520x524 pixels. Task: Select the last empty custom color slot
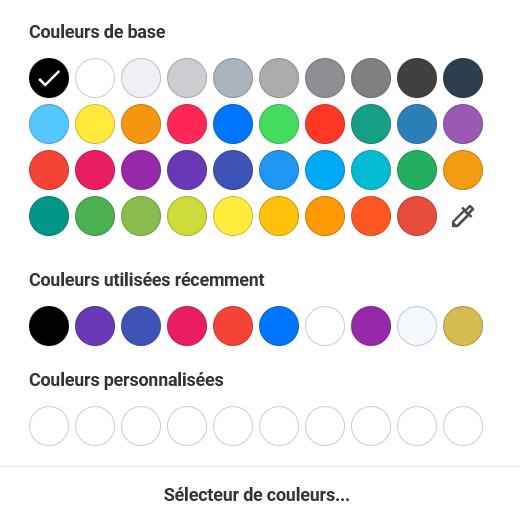(x=463, y=426)
